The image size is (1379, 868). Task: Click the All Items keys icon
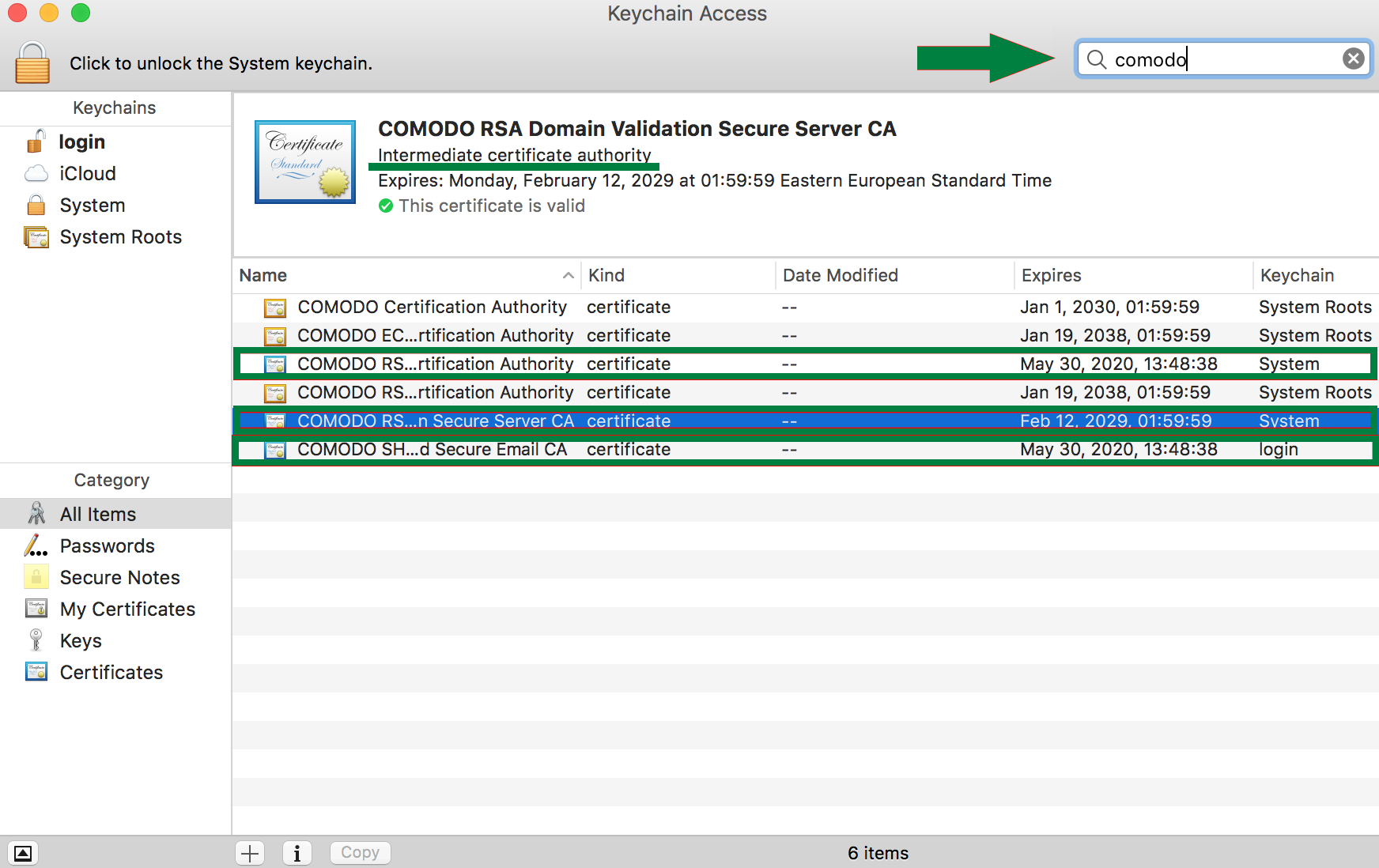pos(36,513)
